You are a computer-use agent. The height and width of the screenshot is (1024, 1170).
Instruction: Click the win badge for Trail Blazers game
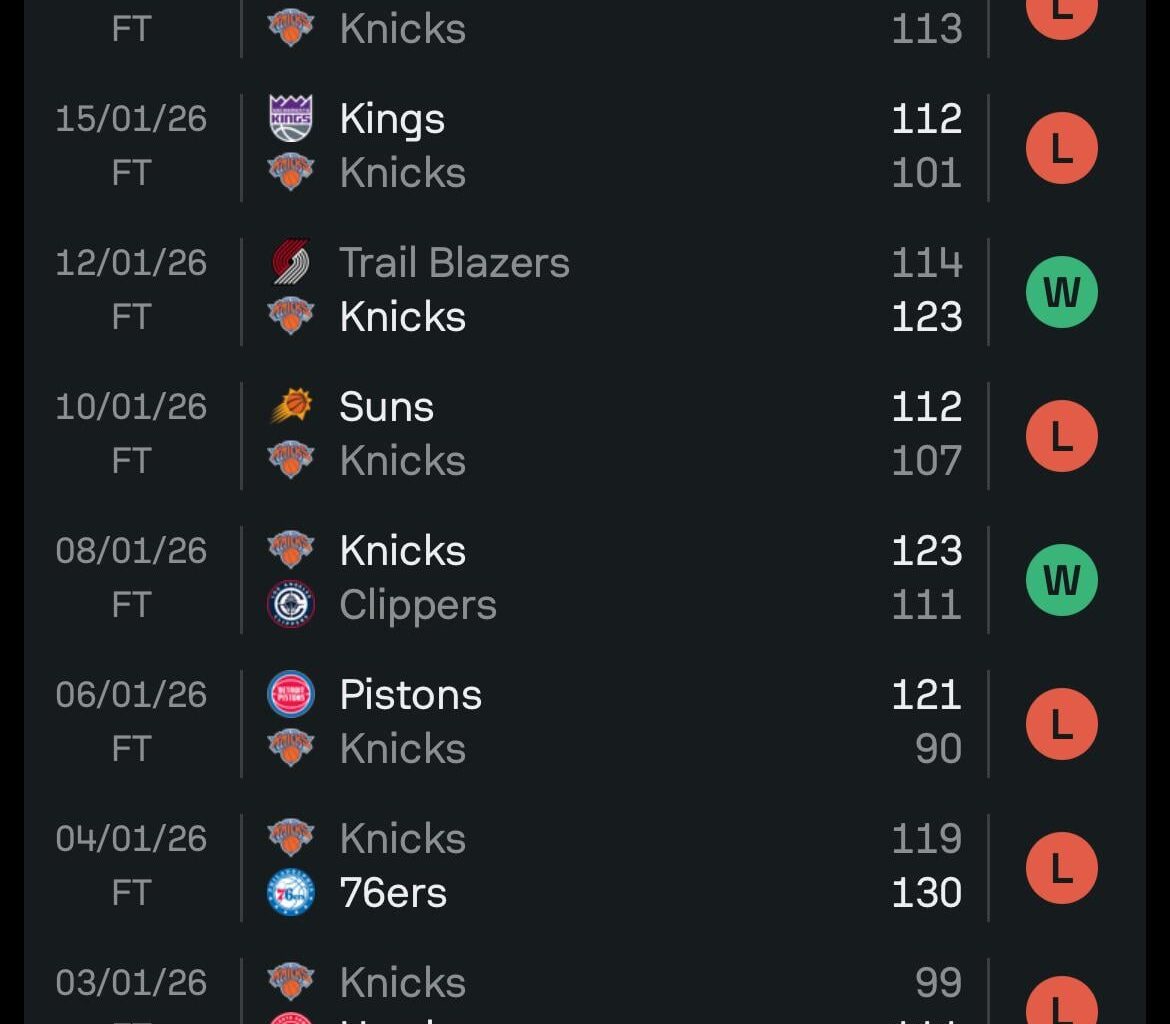pyautogui.click(x=1062, y=292)
